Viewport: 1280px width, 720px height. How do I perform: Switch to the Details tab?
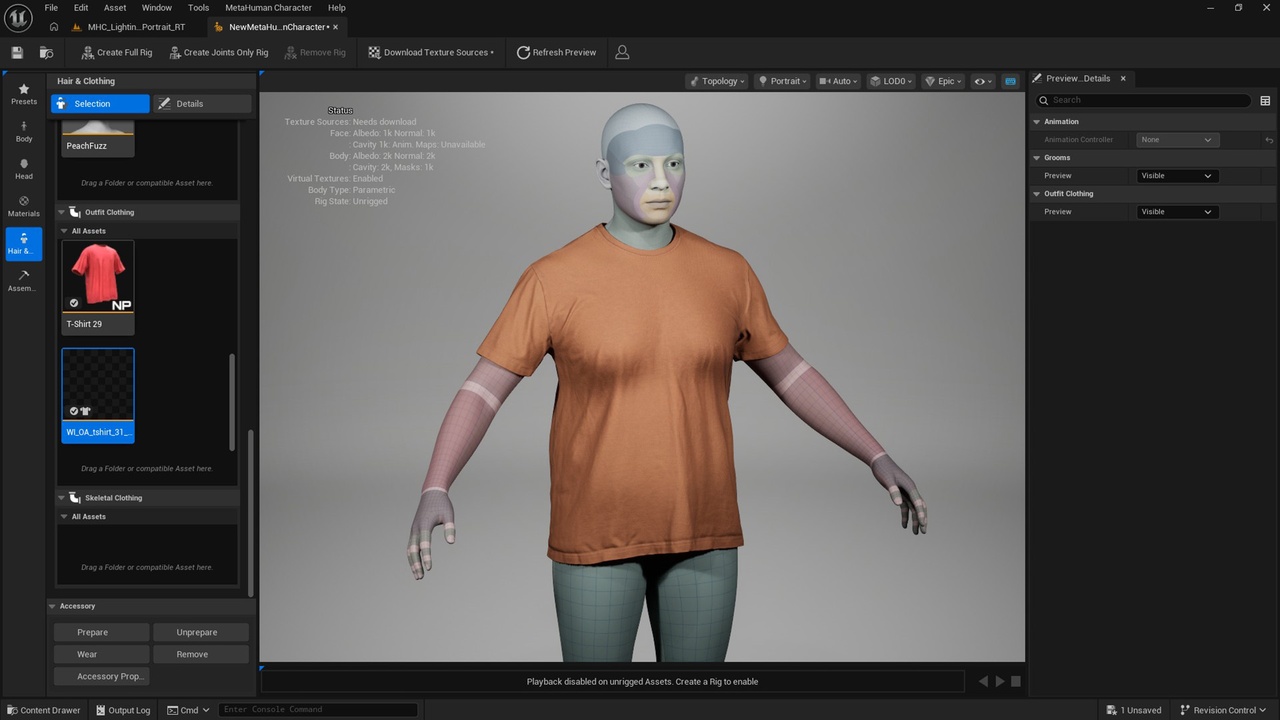coord(202,104)
